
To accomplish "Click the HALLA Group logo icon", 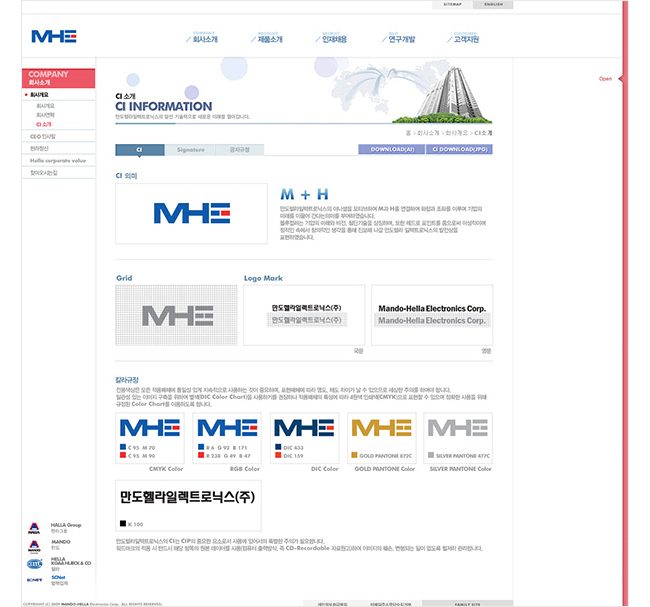I will pos(34,528).
